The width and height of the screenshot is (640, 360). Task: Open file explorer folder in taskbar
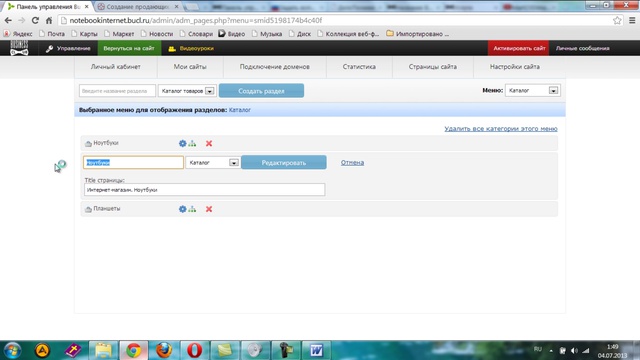point(103,351)
